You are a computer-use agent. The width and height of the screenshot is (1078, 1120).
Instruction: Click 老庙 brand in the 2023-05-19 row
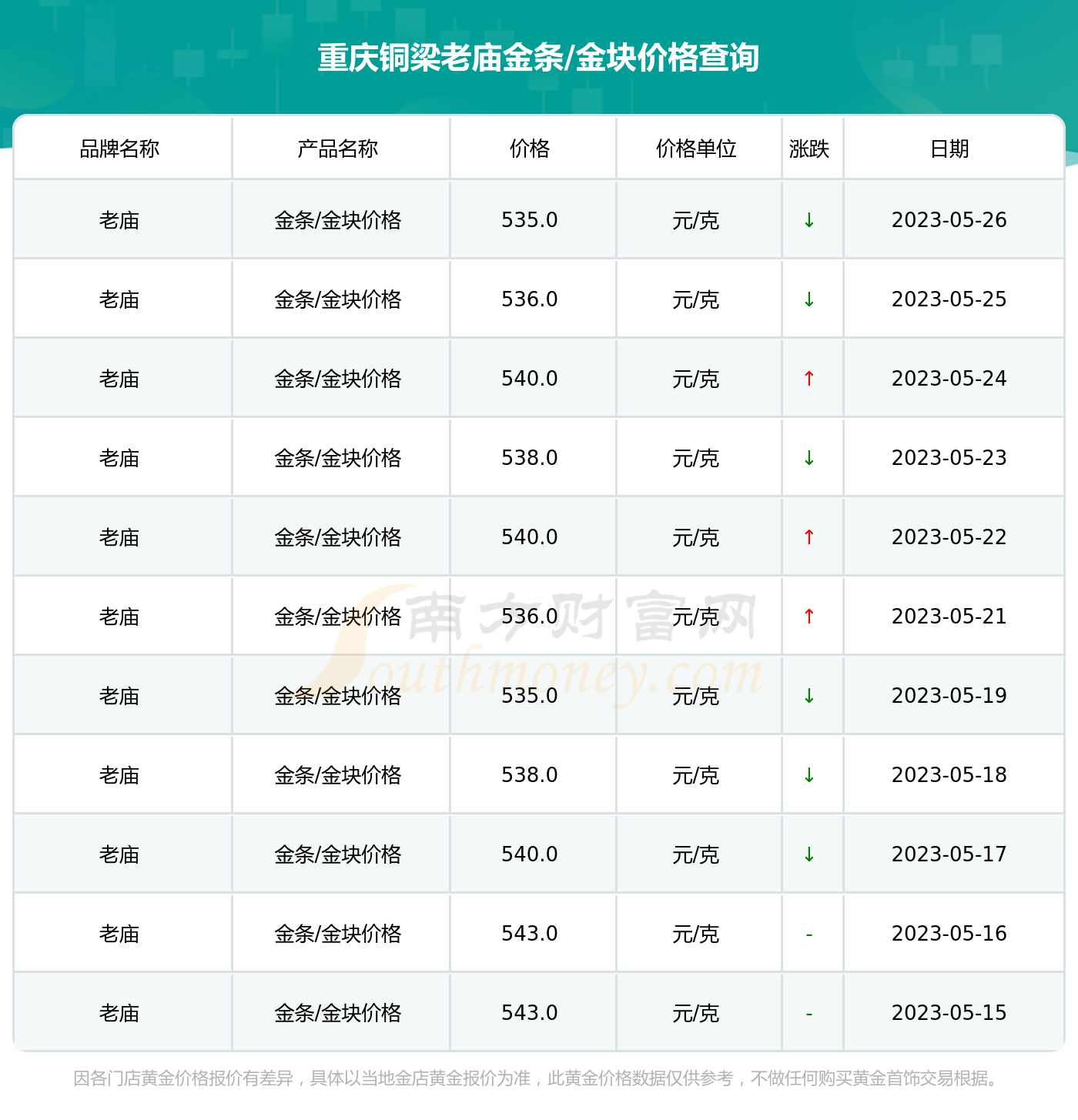click(x=119, y=697)
